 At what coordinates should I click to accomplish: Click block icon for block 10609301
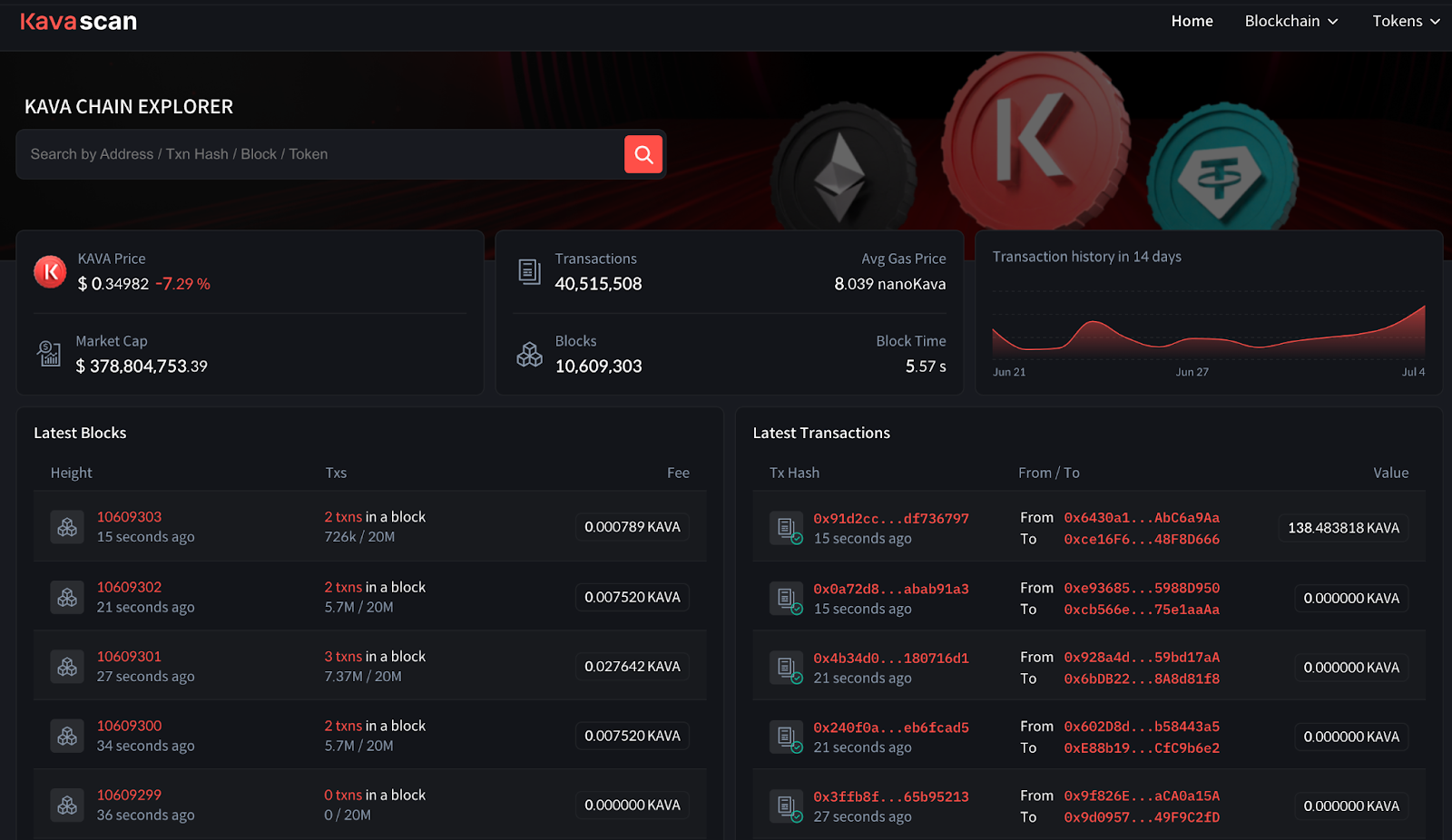67,667
